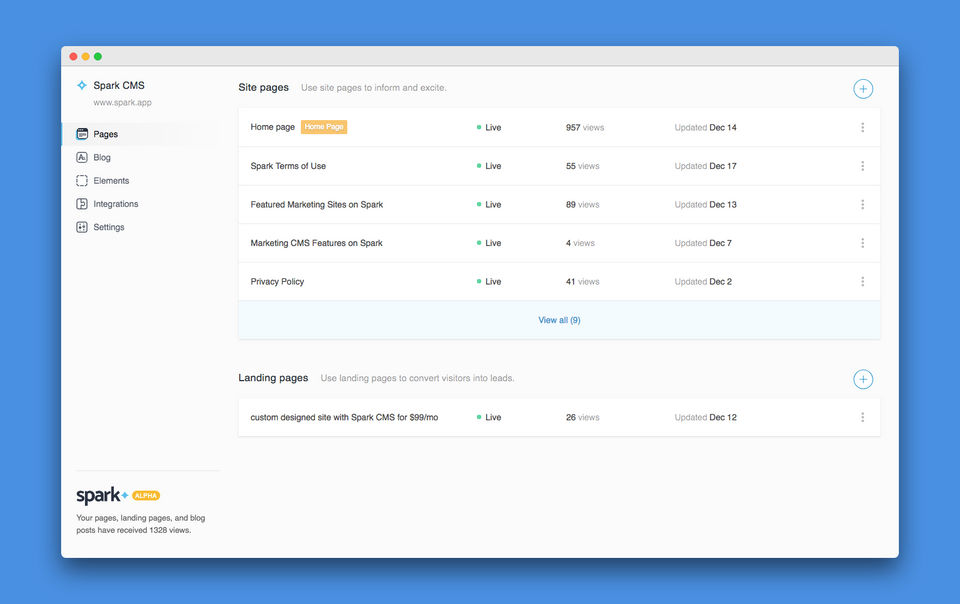Click the ALPHA badge next to spark logo

click(x=146, y=496)
